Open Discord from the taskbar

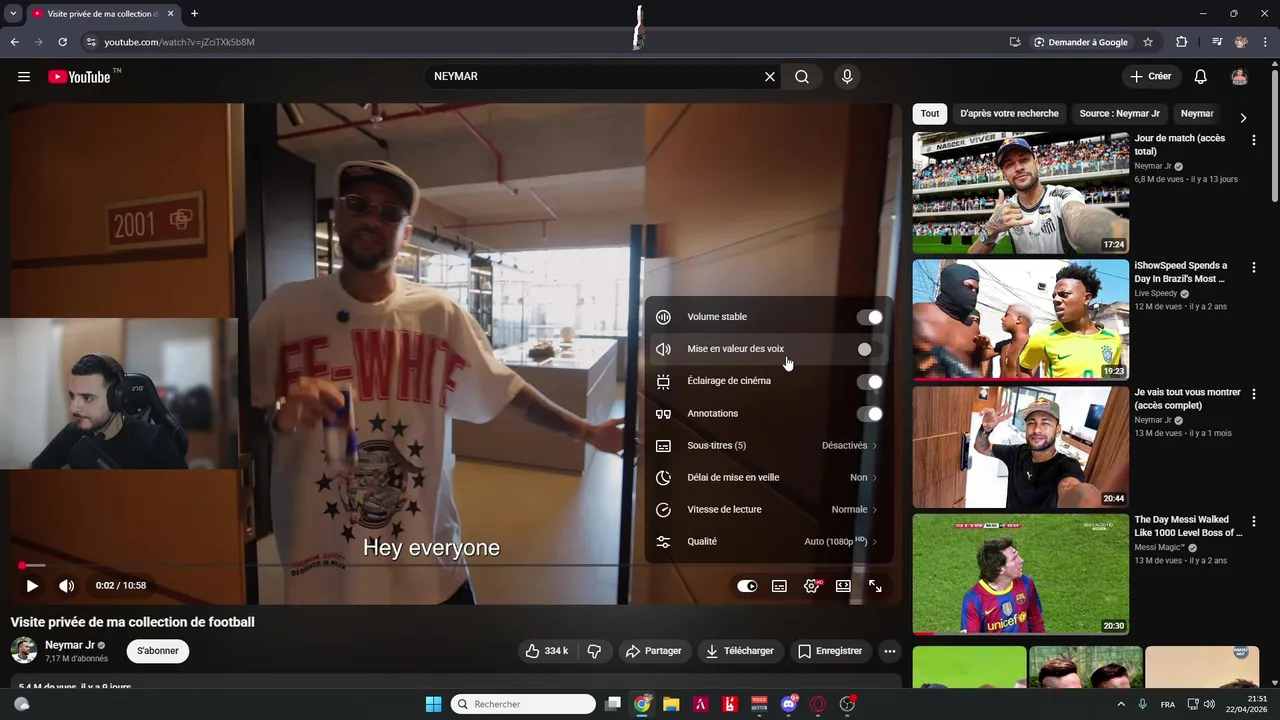789,704
